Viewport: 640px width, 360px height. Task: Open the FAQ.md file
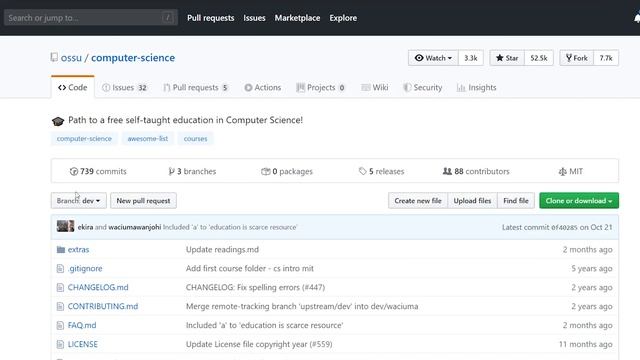click(x=82, y=325)
